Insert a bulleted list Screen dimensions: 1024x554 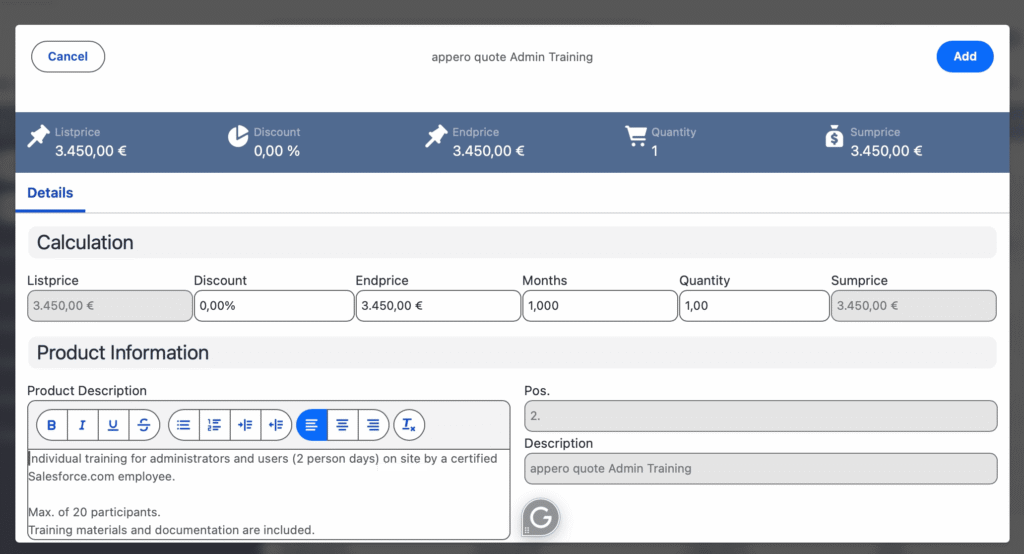click(184, 425)
